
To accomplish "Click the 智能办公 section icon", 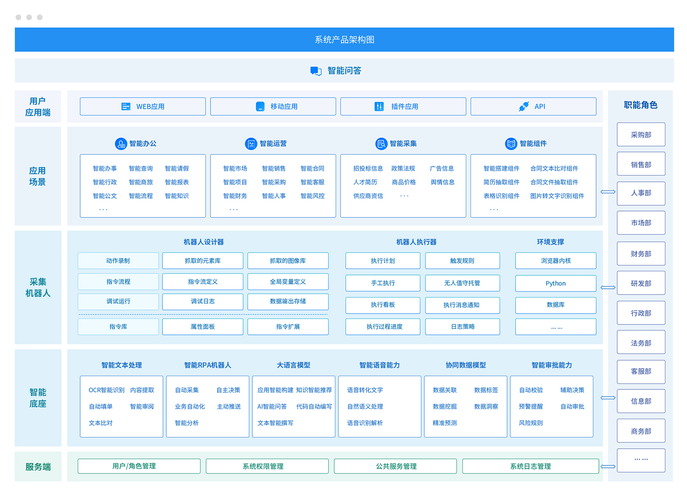I will pos(120,143).
